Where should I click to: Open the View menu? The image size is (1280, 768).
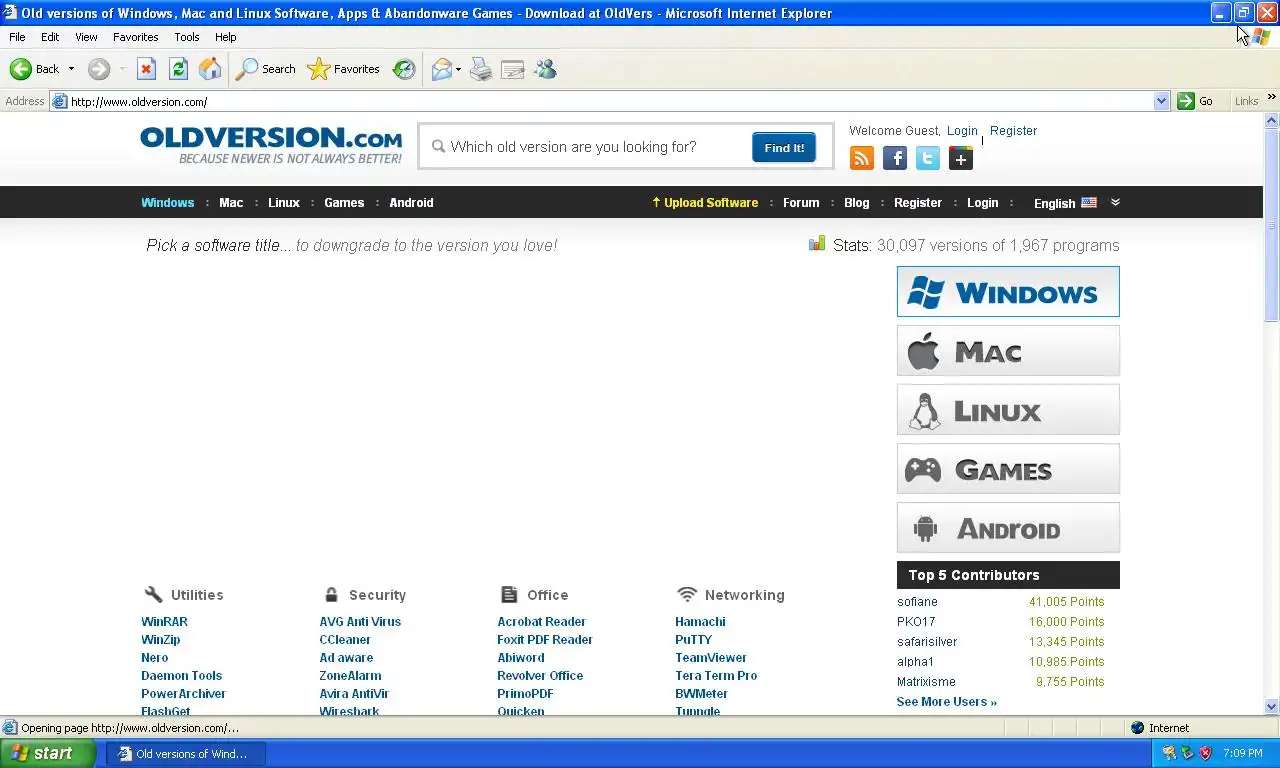point(86,37)
